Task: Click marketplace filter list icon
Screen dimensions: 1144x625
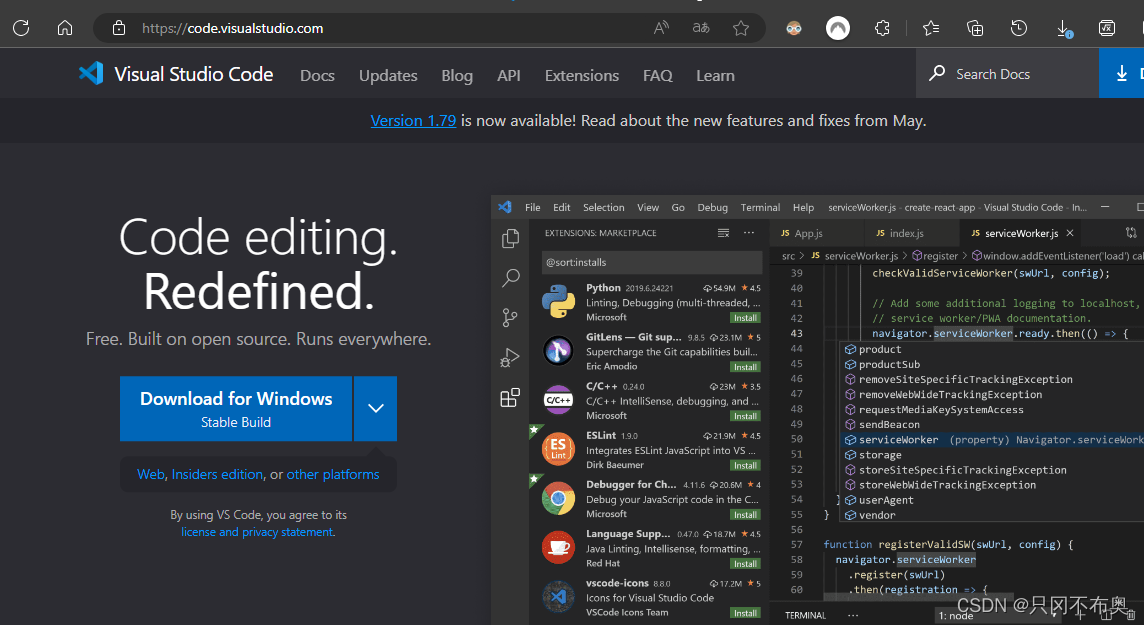Action: point(723,233)
